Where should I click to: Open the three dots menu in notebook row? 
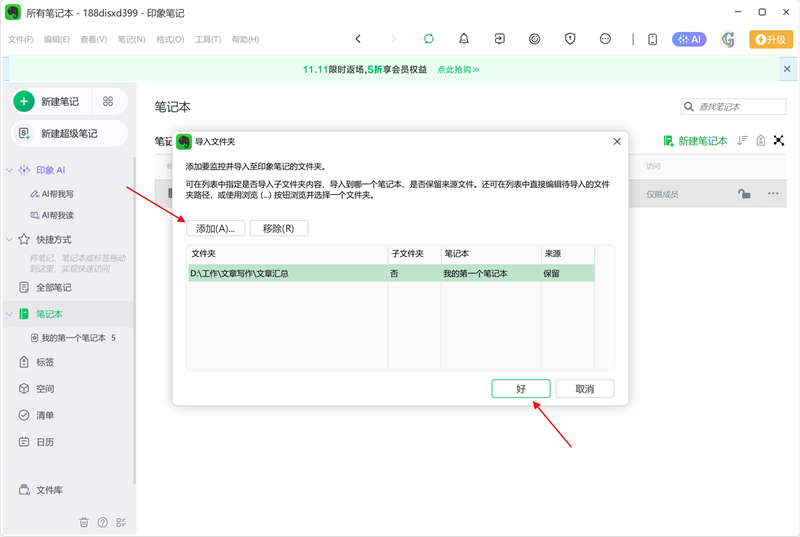(x=773, y=193)
